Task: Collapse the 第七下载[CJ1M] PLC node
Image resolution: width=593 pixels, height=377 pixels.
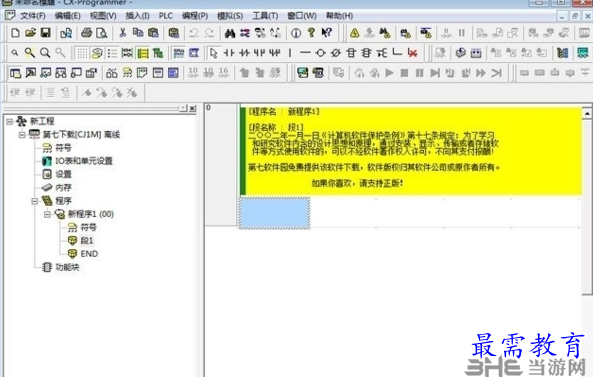Action: coord(22,135)
